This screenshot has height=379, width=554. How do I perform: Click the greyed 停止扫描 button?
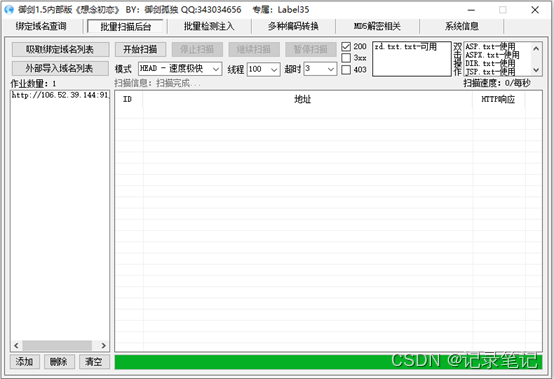[197, 49]
